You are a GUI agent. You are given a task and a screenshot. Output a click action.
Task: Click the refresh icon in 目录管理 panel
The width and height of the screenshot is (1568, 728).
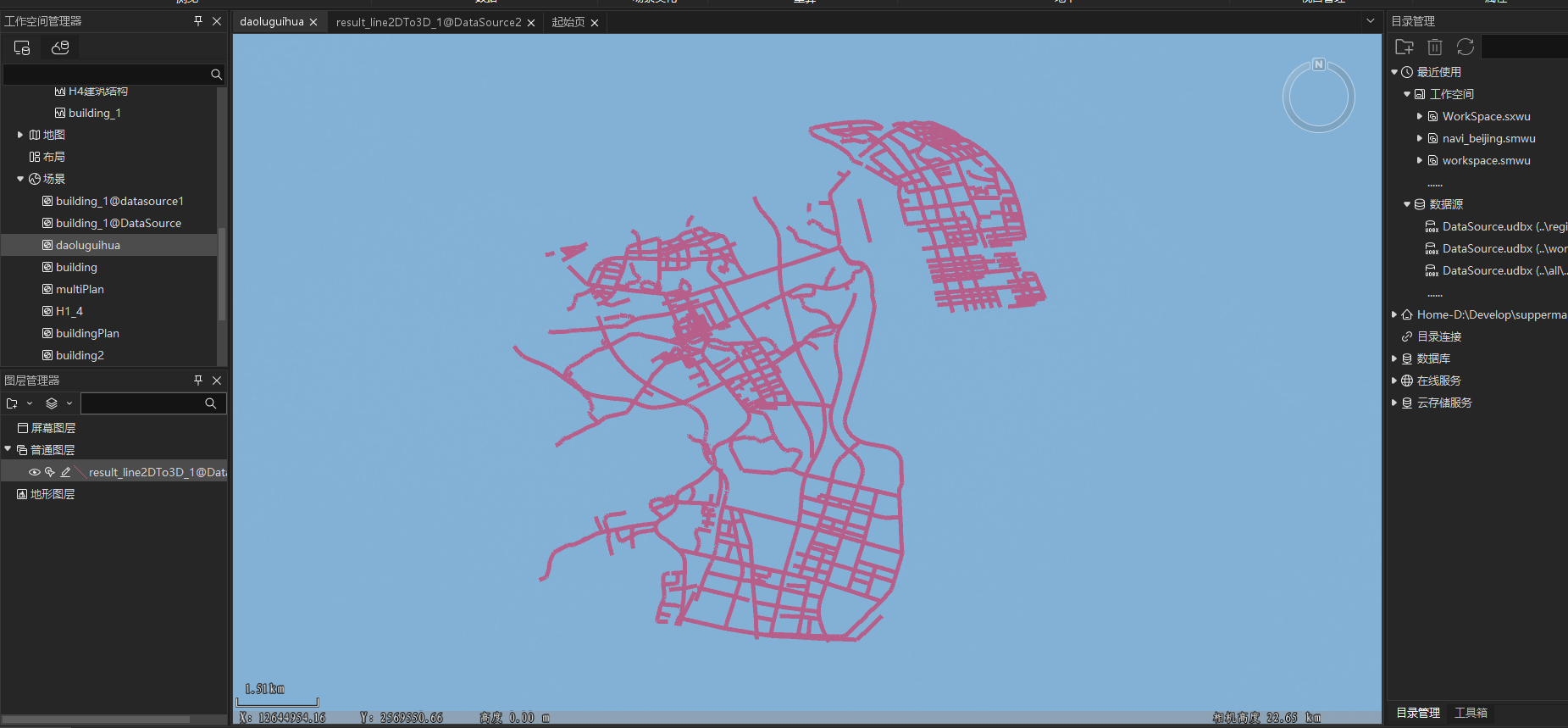pos(1465,47)
